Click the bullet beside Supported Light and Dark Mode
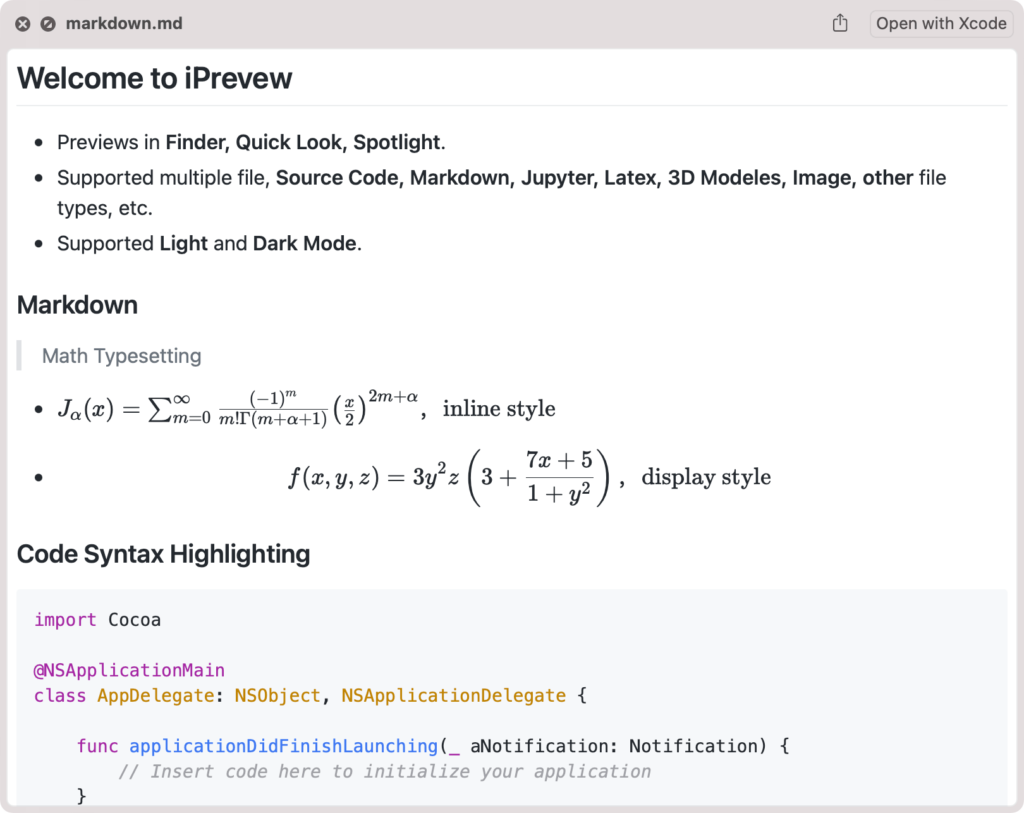 tap(40, 243)
